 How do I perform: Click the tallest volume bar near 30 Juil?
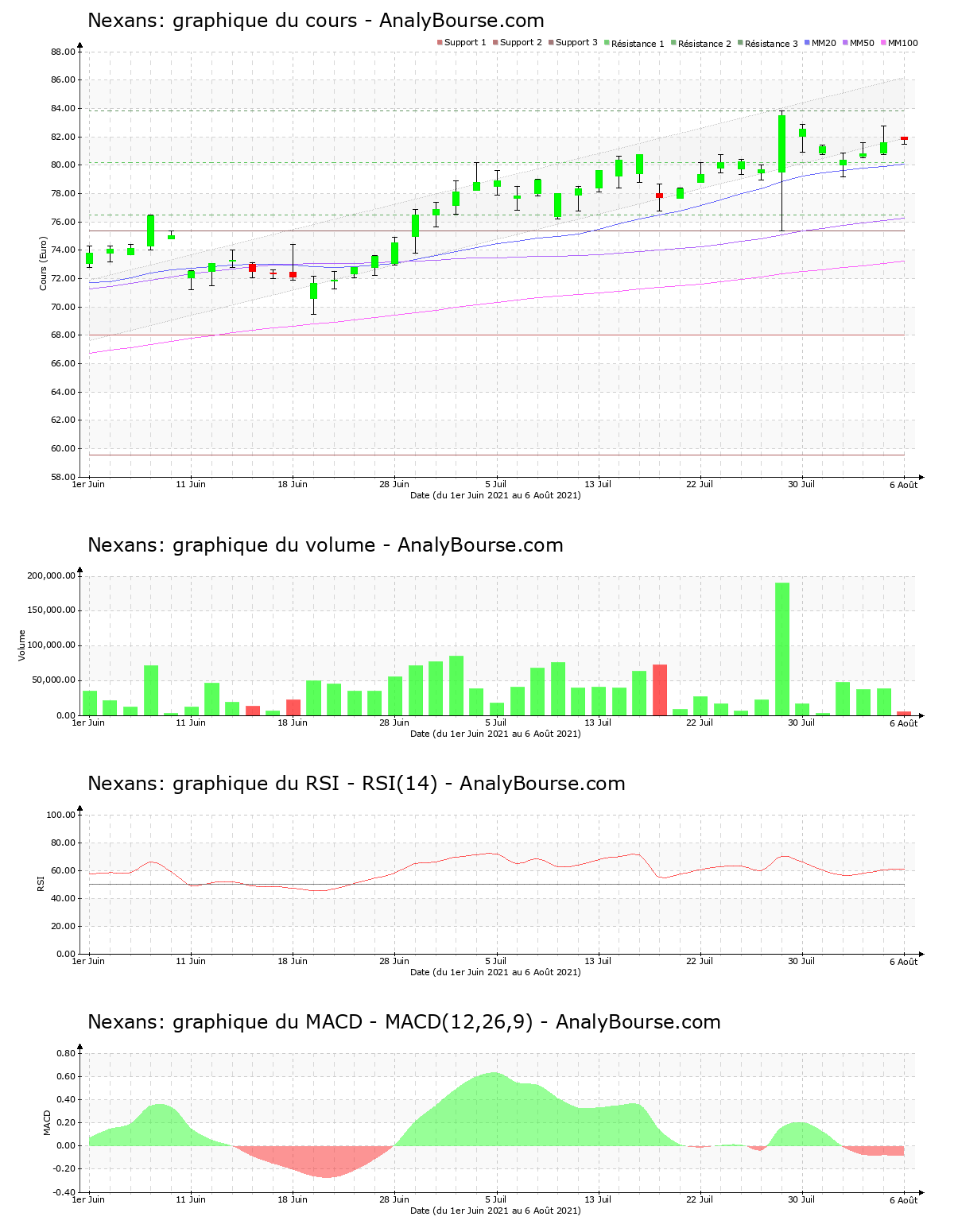(x=782, y=649)
